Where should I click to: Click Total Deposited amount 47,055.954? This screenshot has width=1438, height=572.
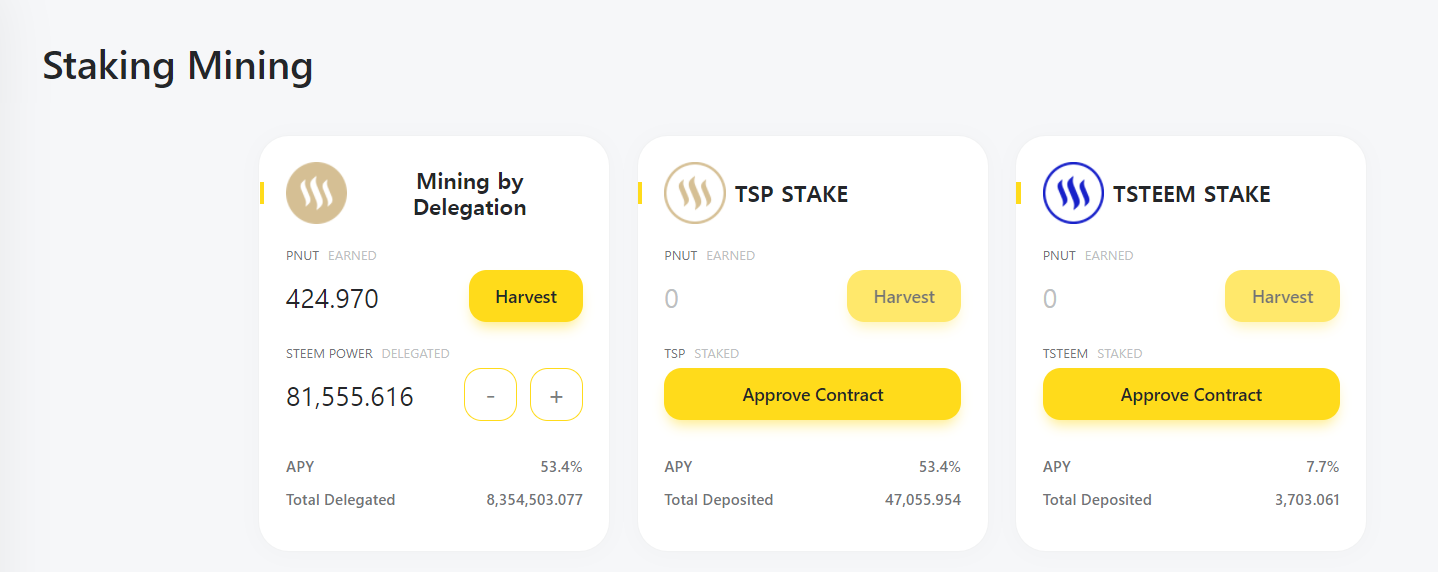point(922,500)
